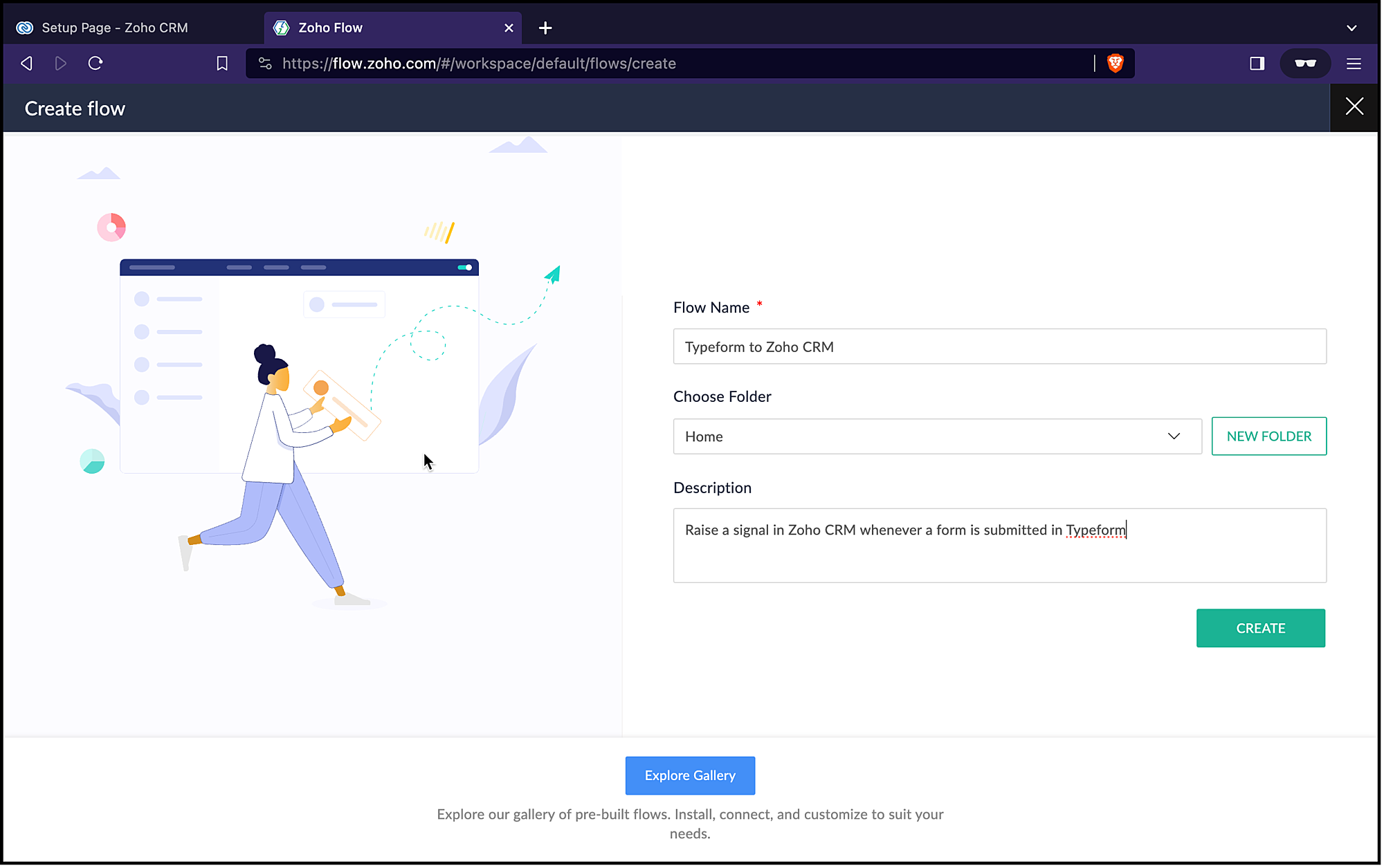Click the browser back arrow icon
The width and height of the screenshot is (1384, 868).
click(26, 64)
